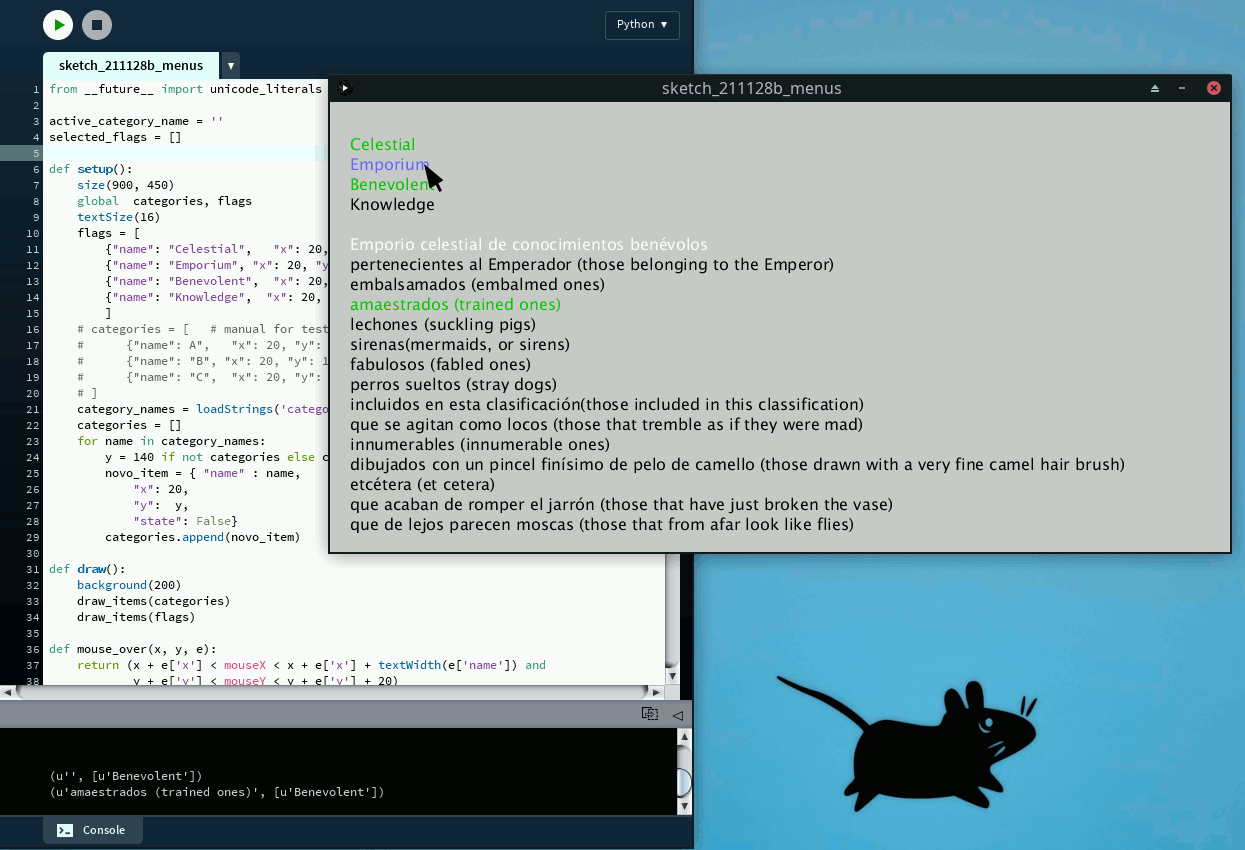Collapse the console with the triangle icon
1245x850 pixels.
[677, 715]
